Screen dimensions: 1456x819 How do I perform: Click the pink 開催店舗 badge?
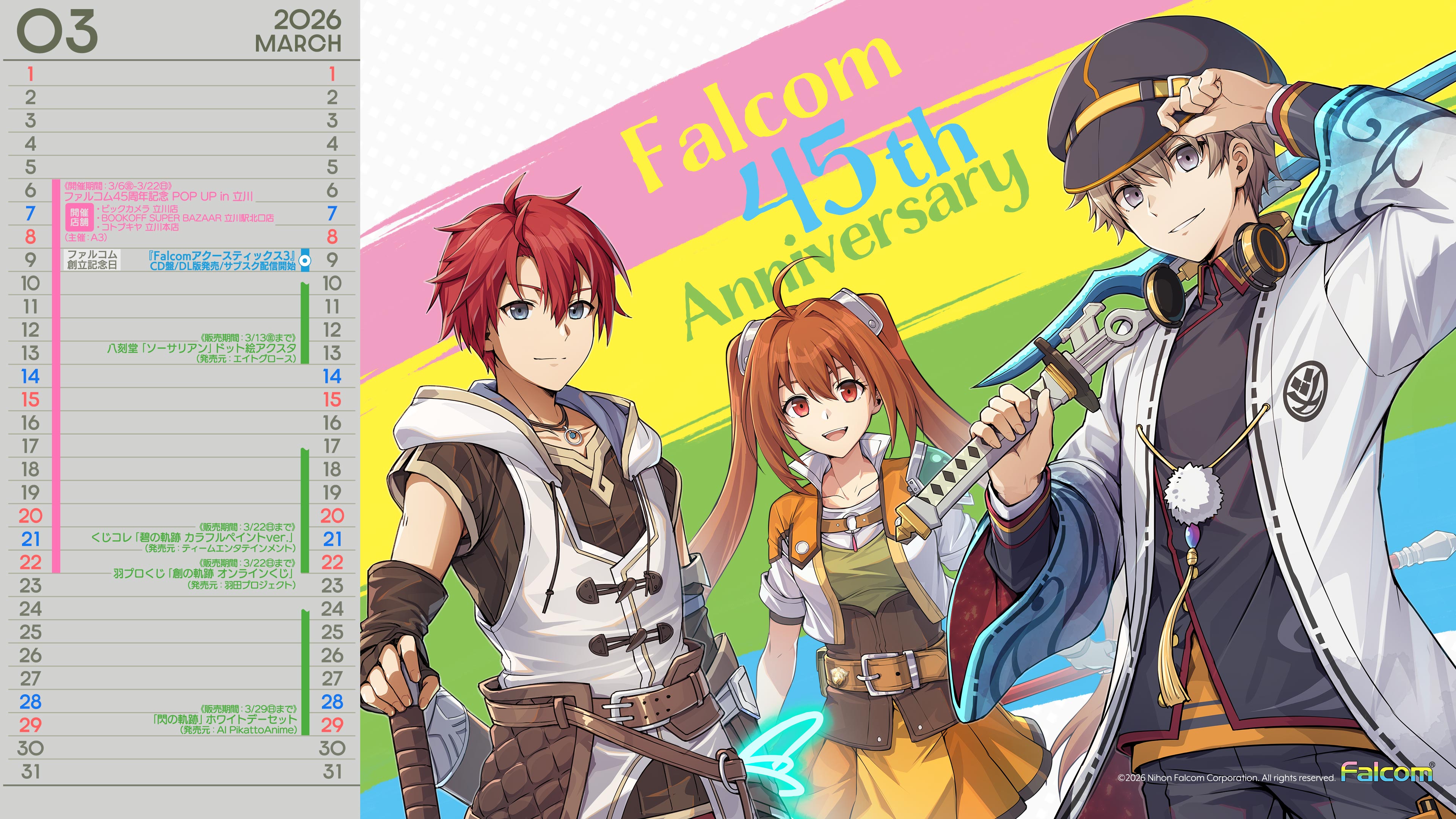coord(79,217)
